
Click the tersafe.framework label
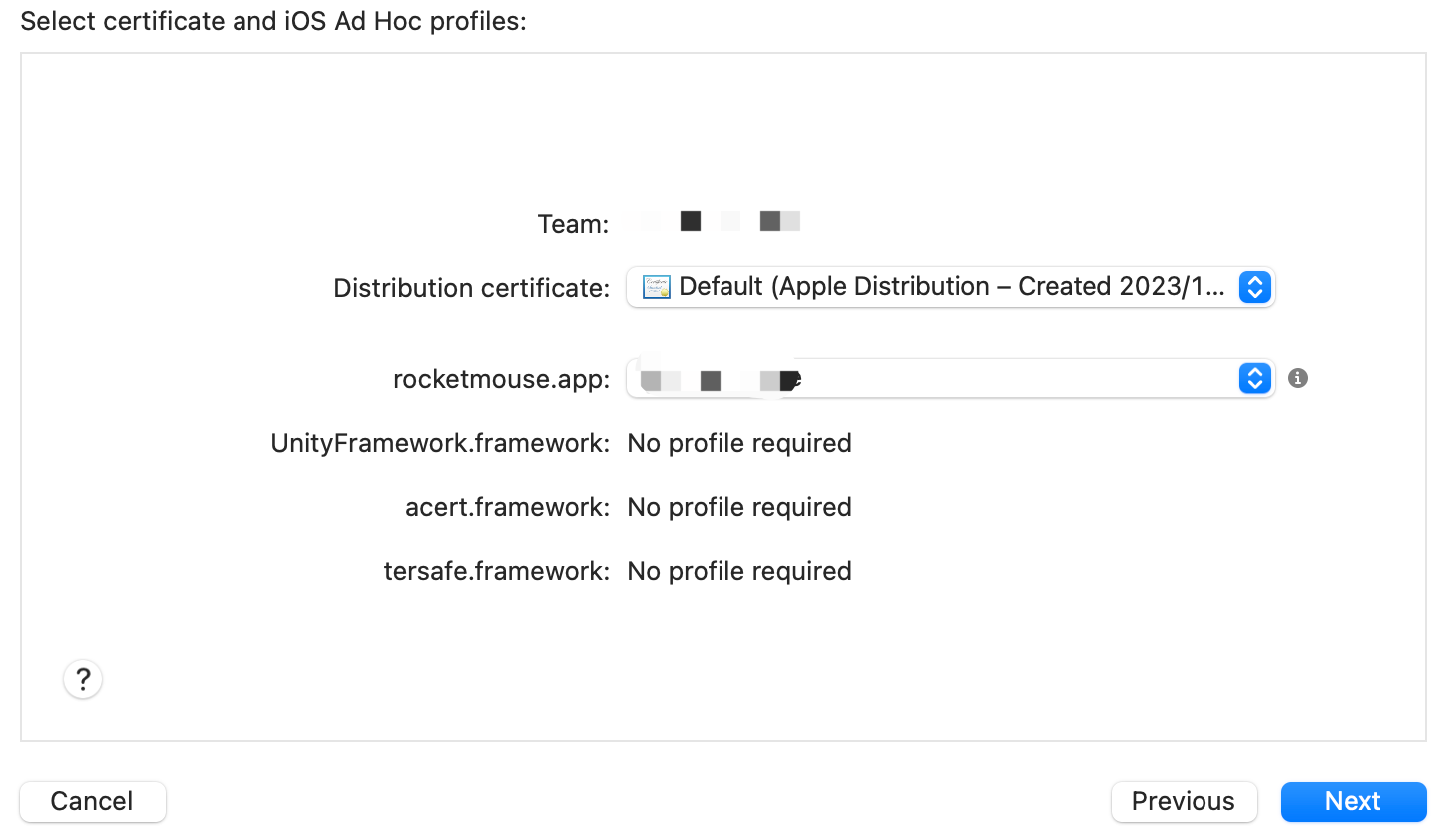496,571
